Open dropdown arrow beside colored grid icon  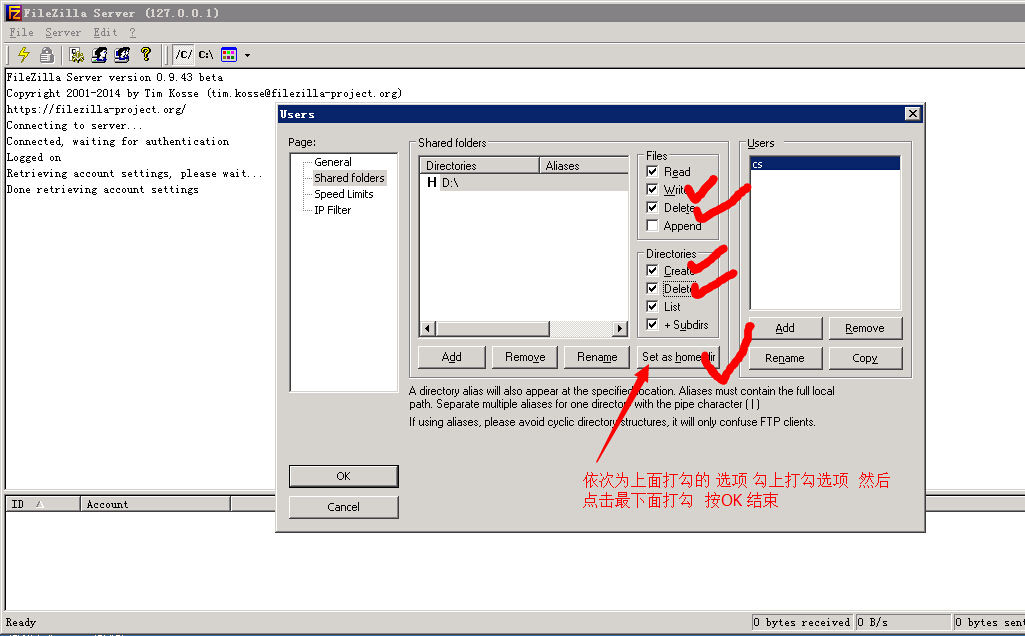coord(247,56)
